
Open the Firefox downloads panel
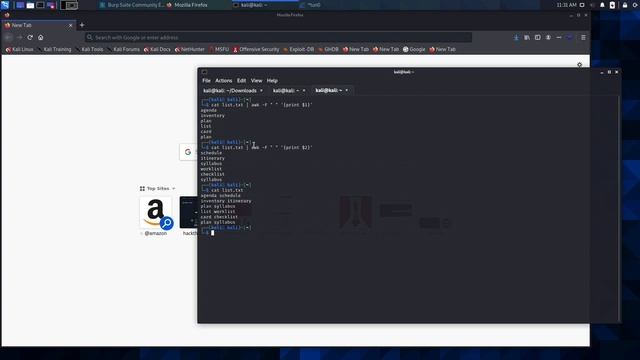click(516, 37)
